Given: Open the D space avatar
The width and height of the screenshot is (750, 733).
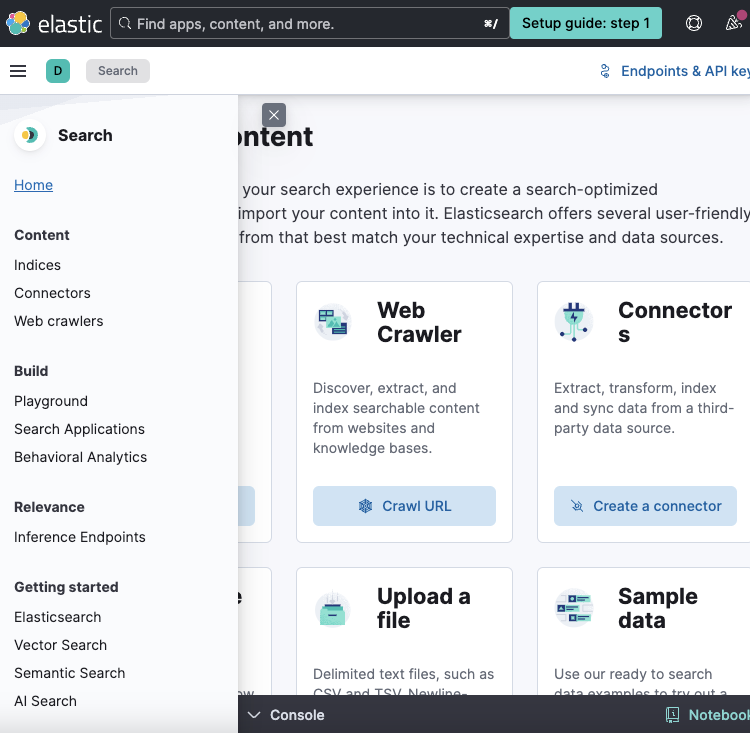Looking at the screenshot, I should point(58,71).
